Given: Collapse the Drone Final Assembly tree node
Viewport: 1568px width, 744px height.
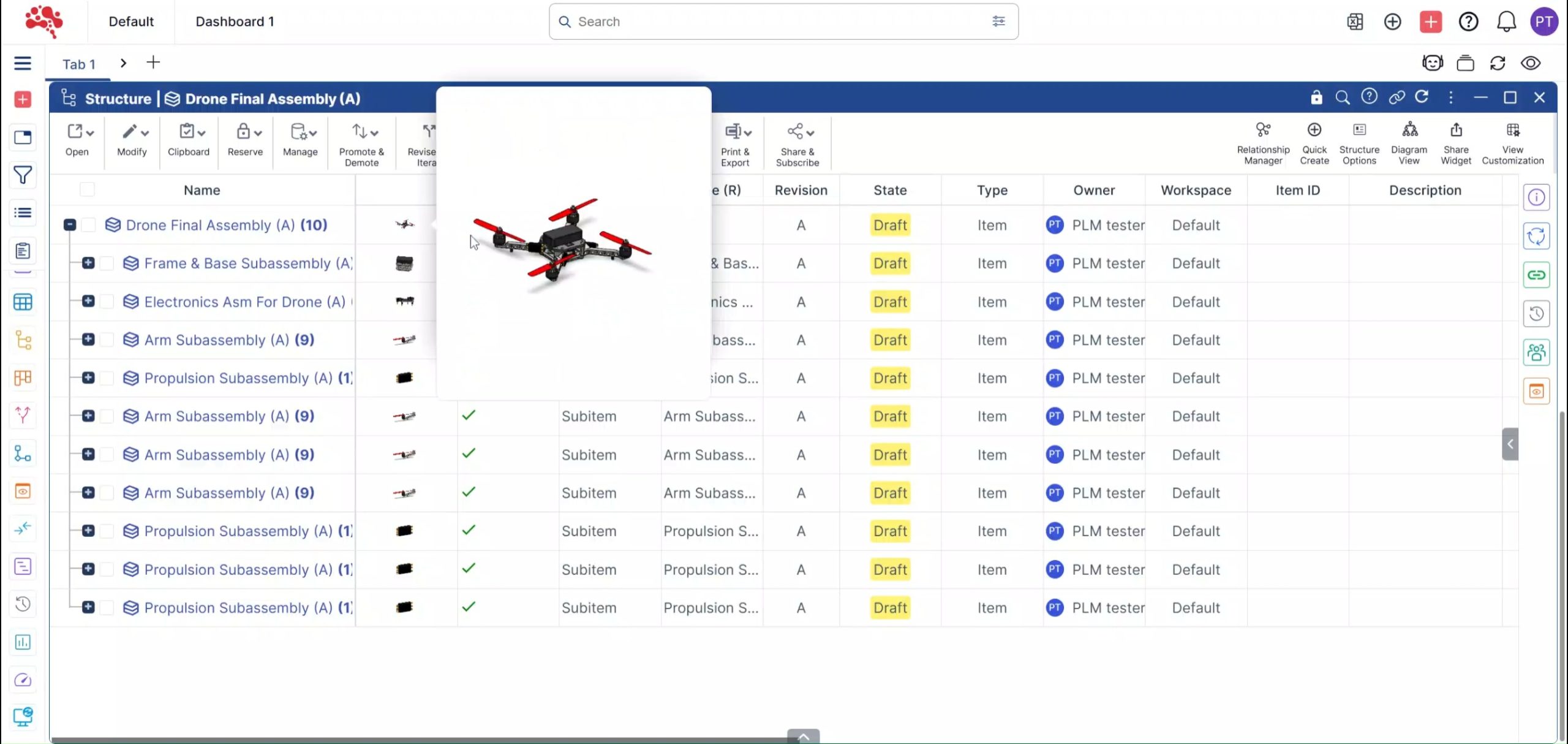Looking at the screenshot, I should (x=70, y=225).
